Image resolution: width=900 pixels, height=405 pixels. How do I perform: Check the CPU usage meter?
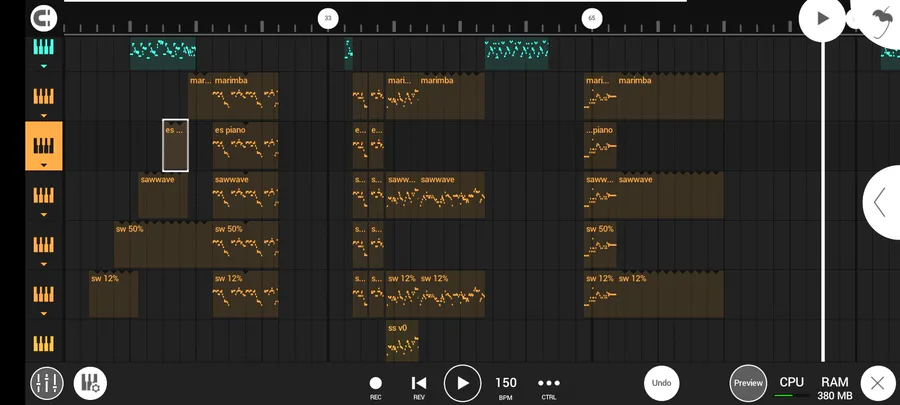click(x=792, y=387)
